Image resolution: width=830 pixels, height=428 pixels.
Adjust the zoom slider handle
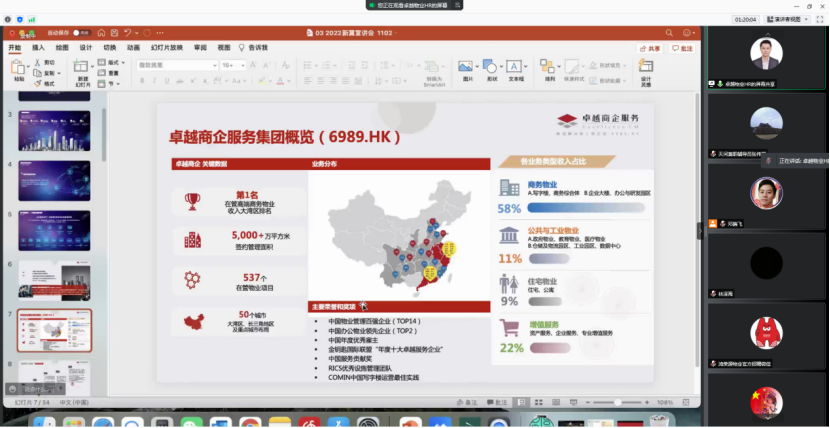coord(617,403)
